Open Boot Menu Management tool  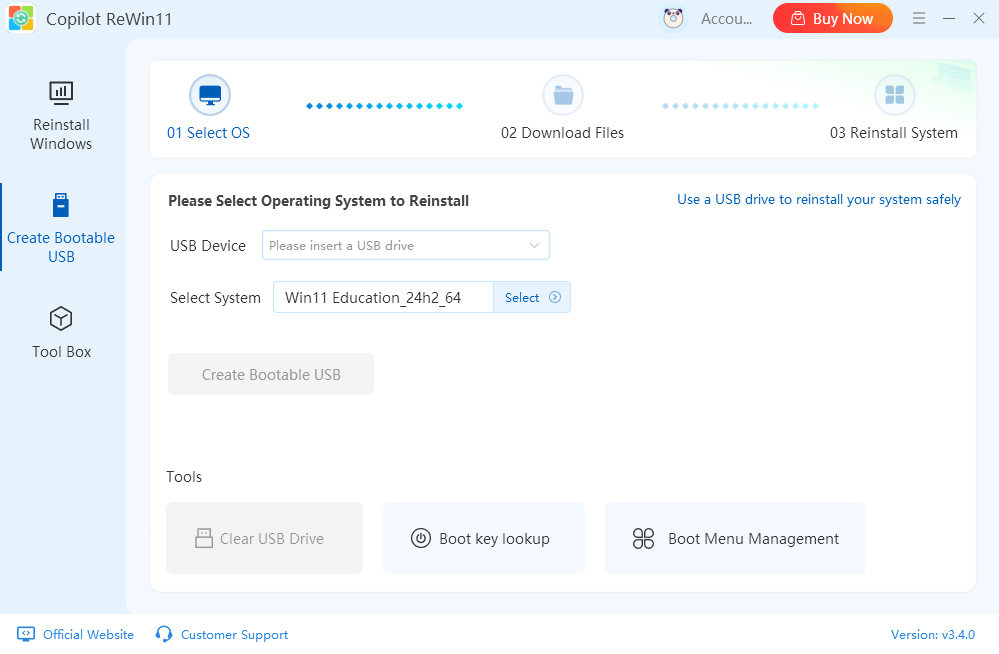pos(735,538)
